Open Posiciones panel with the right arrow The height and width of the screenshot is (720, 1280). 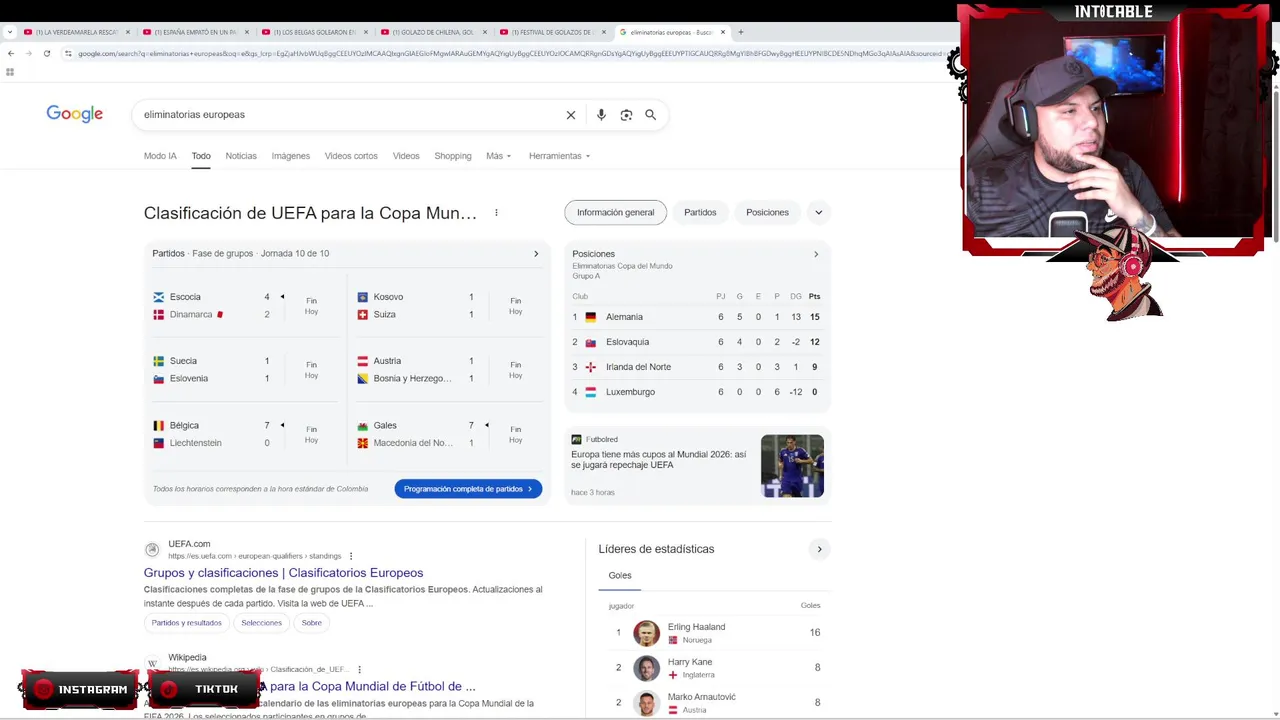click(x=816, y=254)
